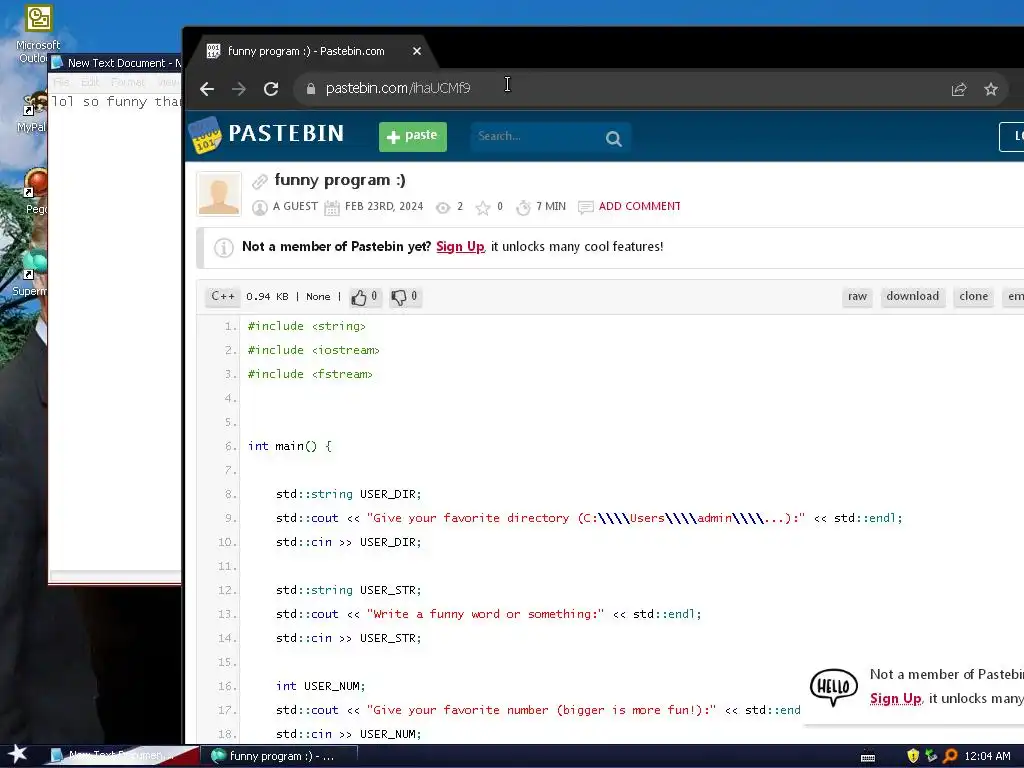The height and width of the screenshot is (768, 1024).
Task: Click the Pastebin logo icon
Action: click(205, 135)
